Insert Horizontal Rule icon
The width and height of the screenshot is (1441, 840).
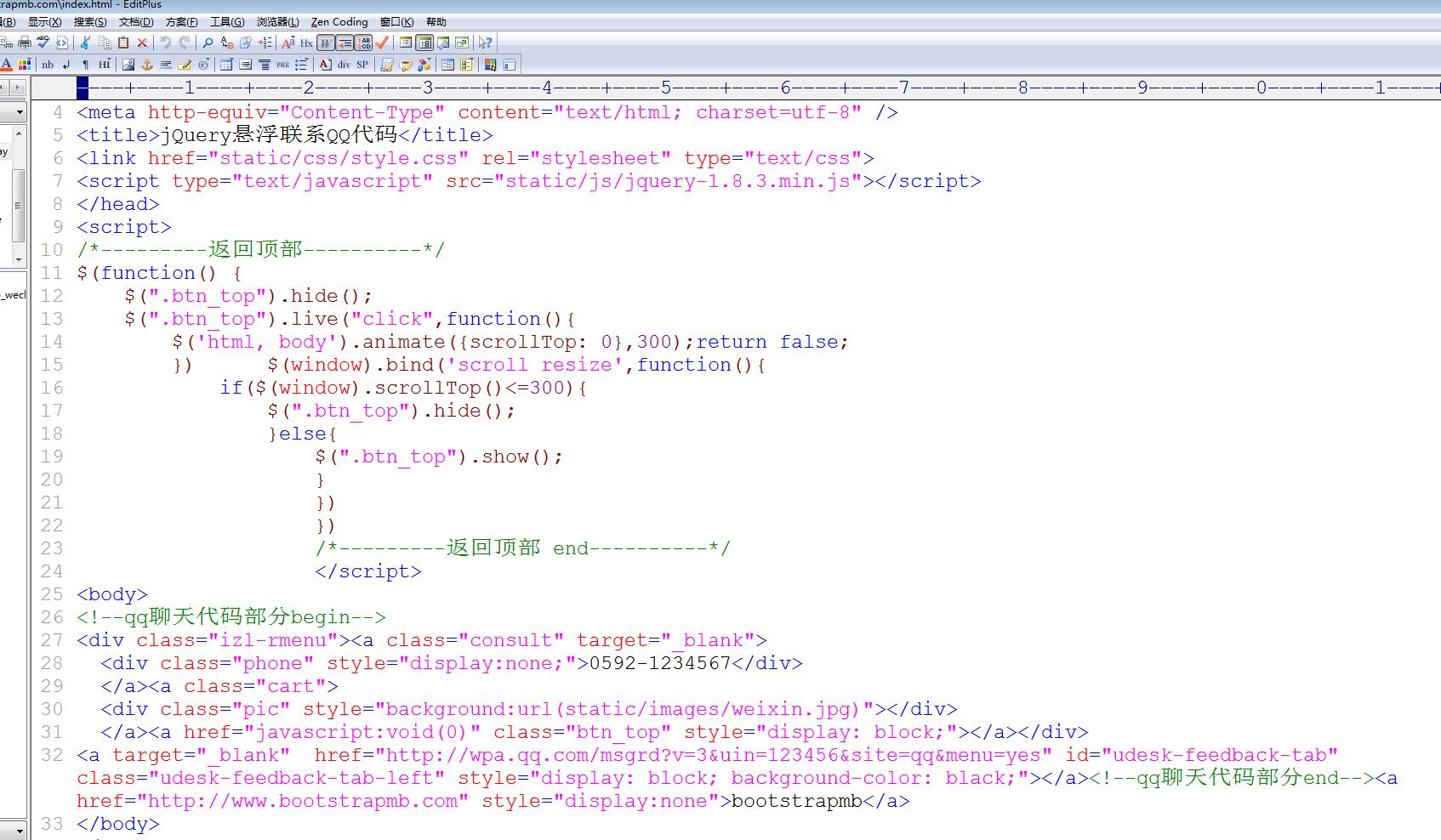tap(166, 65)
